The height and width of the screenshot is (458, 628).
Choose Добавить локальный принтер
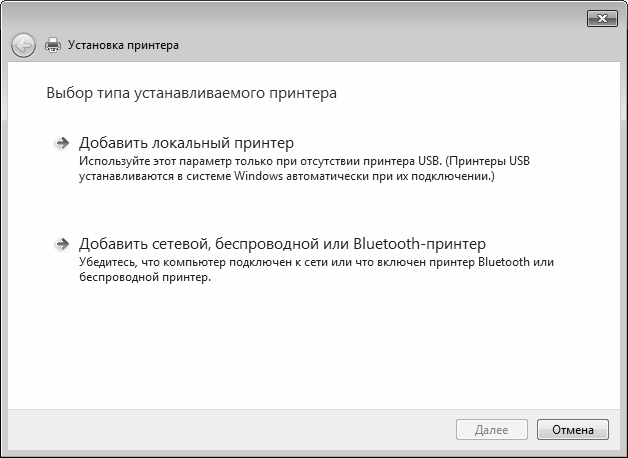pos(186,144)
